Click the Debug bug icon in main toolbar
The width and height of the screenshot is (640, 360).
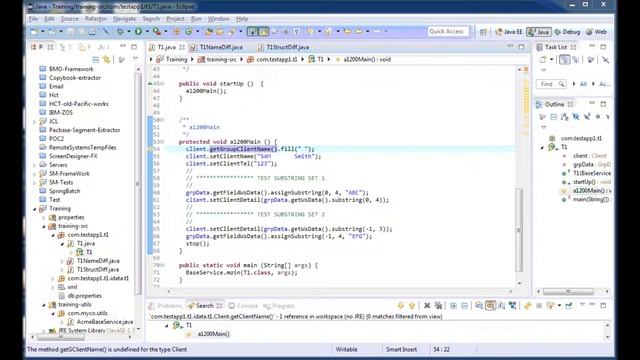click(x=120, y=31)
